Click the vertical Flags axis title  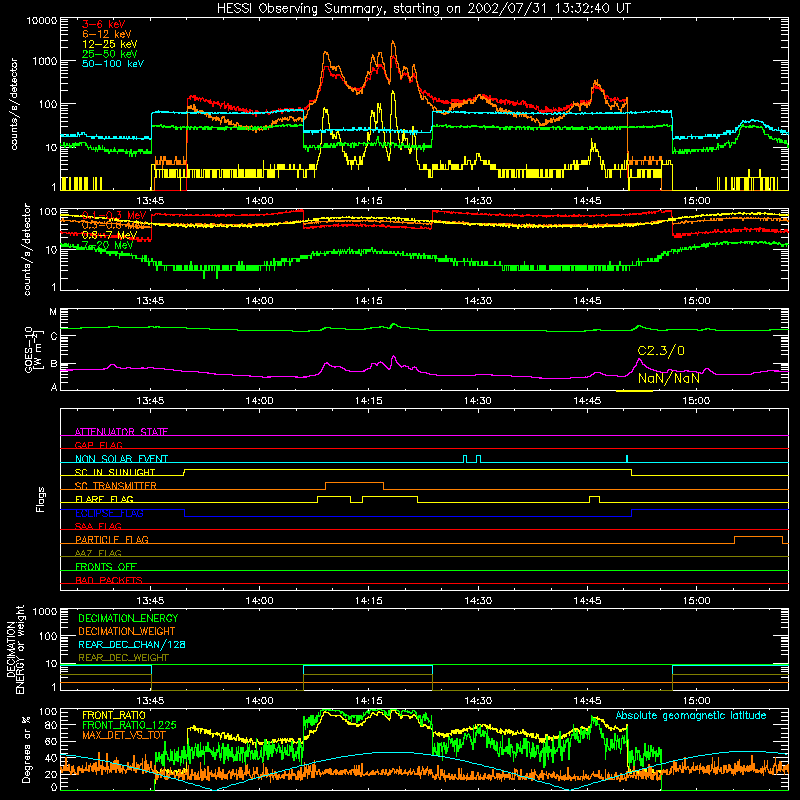[41, 499]
